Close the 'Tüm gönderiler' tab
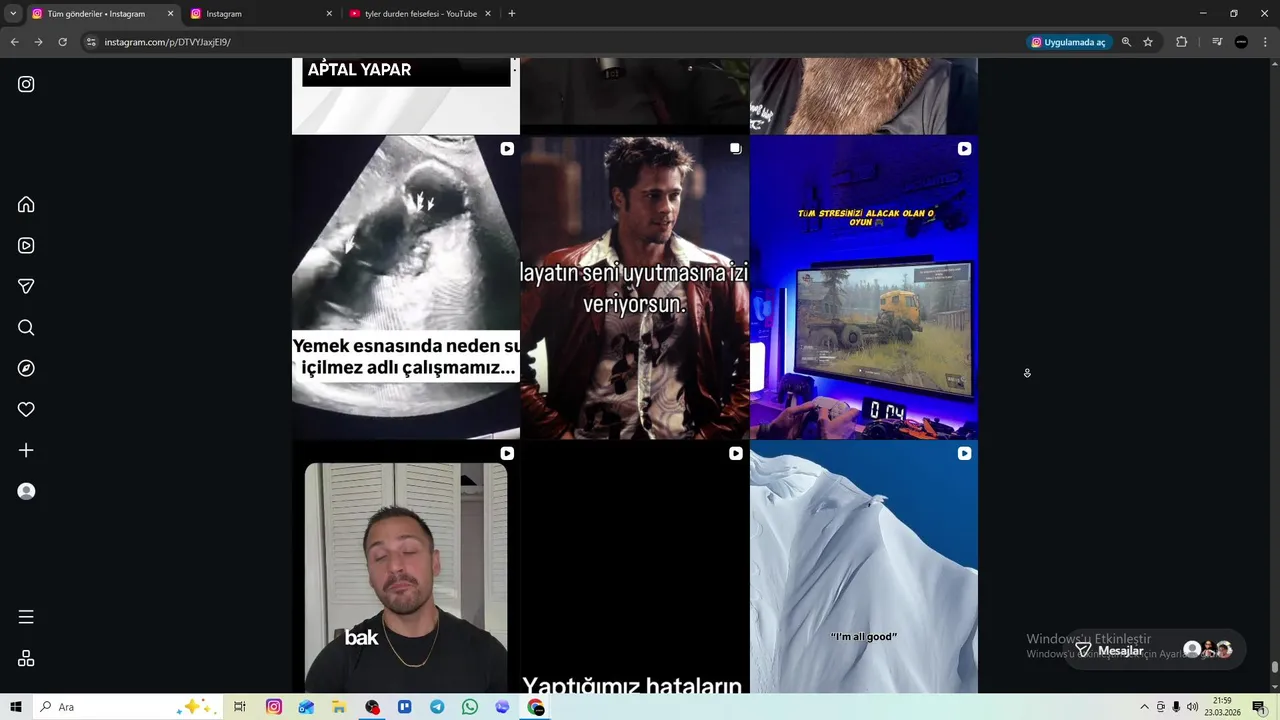This screenshot has width=1280, height=720. [170, 14]
